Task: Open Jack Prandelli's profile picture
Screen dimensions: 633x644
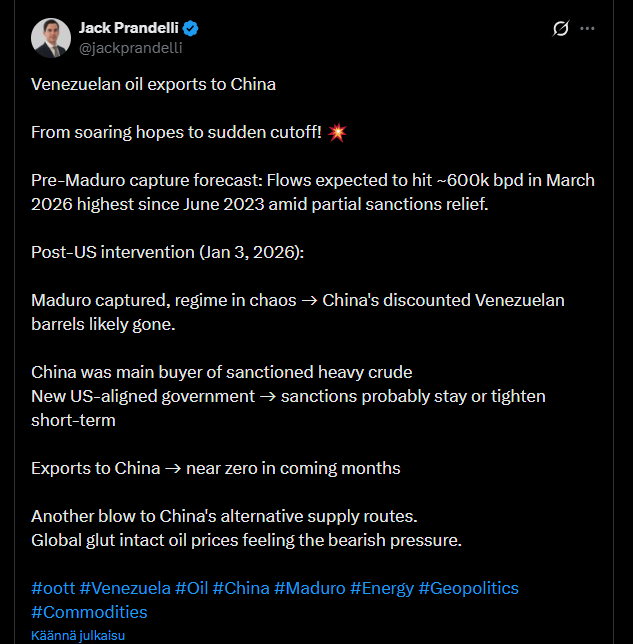Action: click(x=51, y=38)
